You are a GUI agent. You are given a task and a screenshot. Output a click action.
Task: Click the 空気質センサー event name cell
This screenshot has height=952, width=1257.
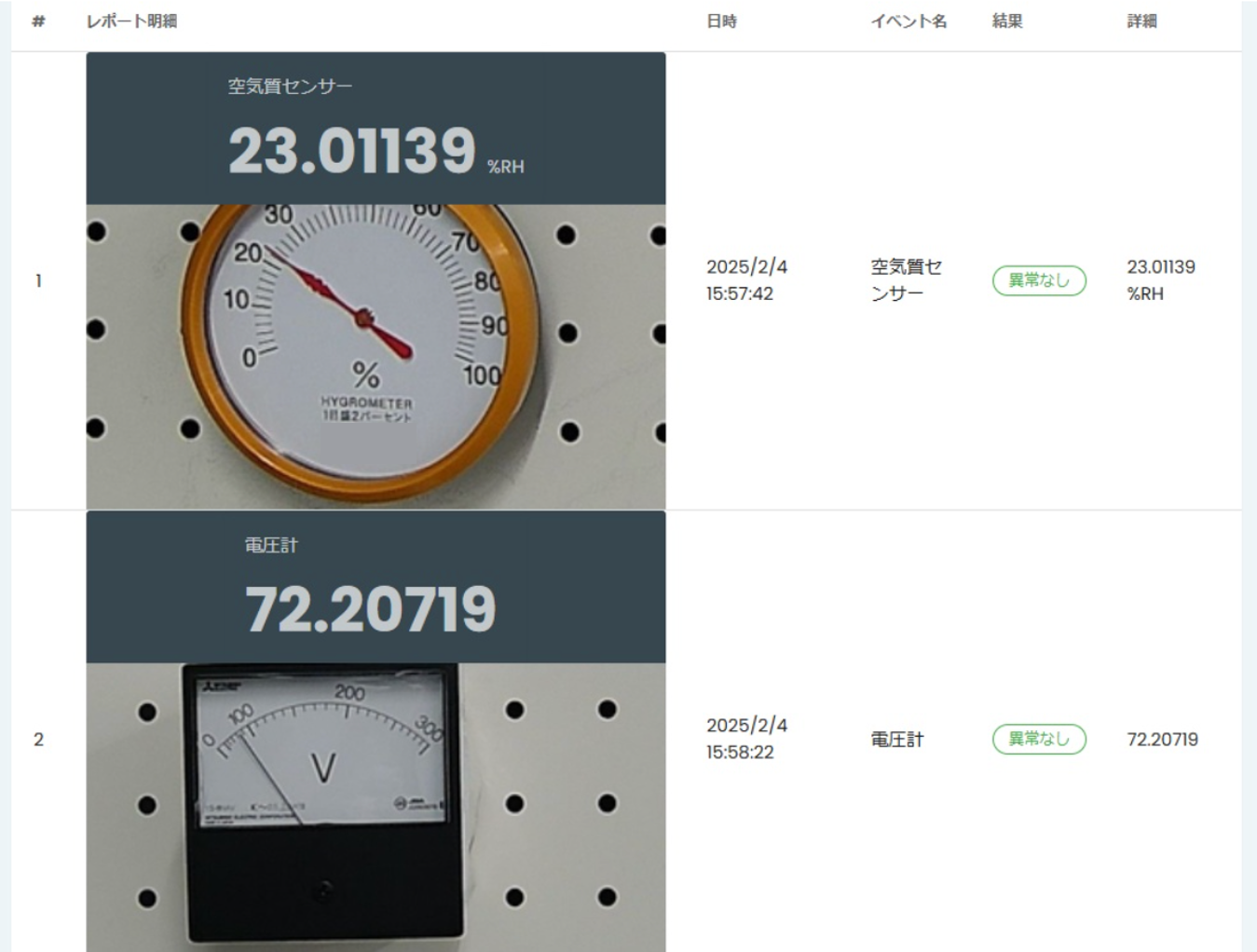point(907,280)
